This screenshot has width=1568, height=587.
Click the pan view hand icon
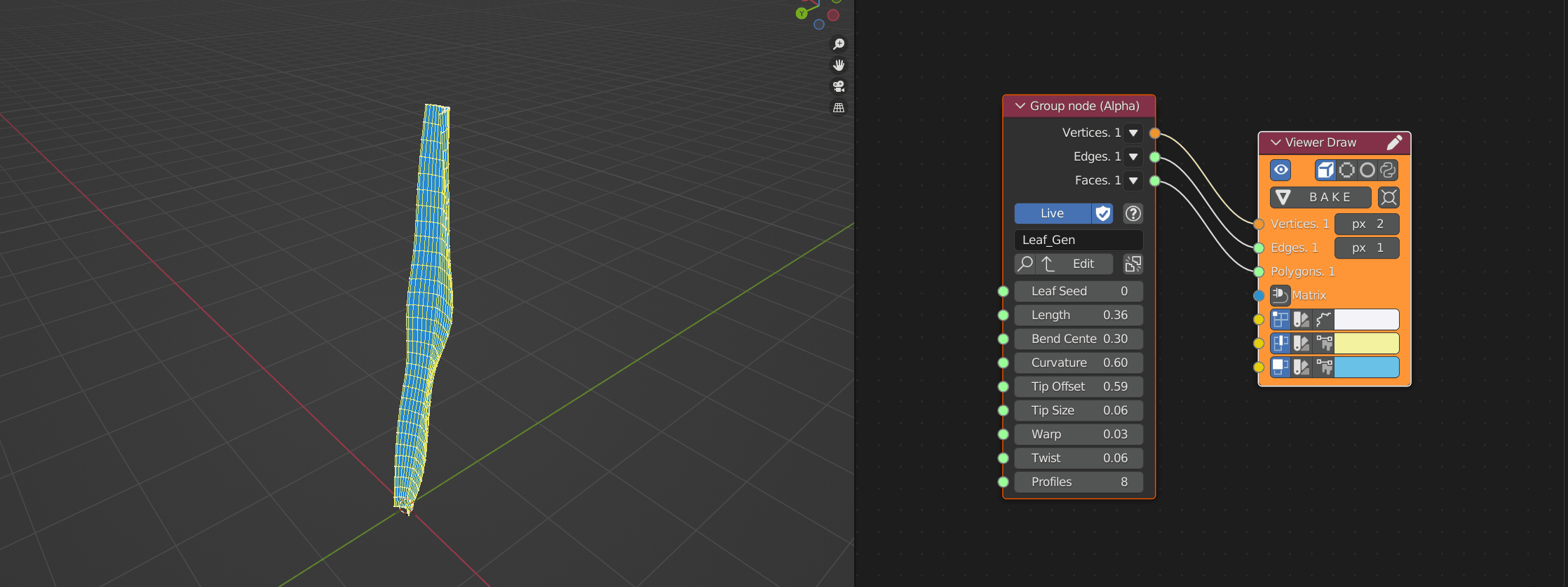838,65
